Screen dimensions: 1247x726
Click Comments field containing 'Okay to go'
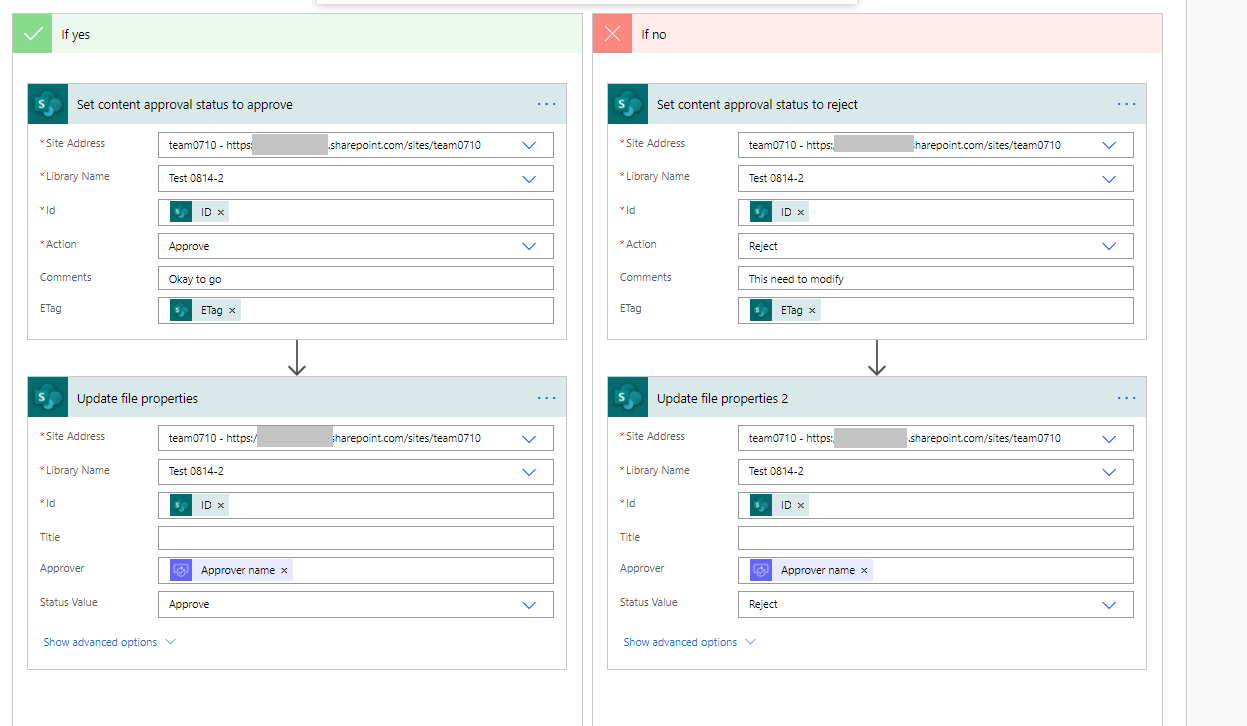pyautogui.click(x=355, y=279)
